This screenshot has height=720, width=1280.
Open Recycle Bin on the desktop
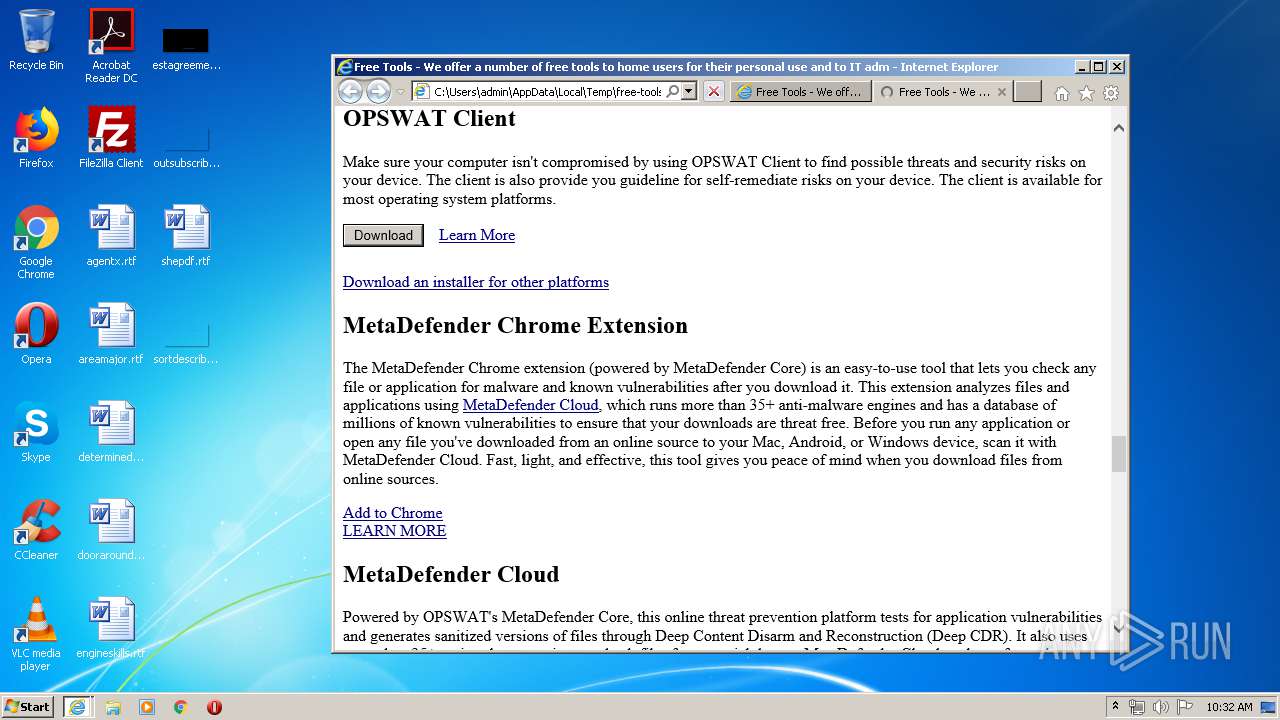[x=36, y=40]
